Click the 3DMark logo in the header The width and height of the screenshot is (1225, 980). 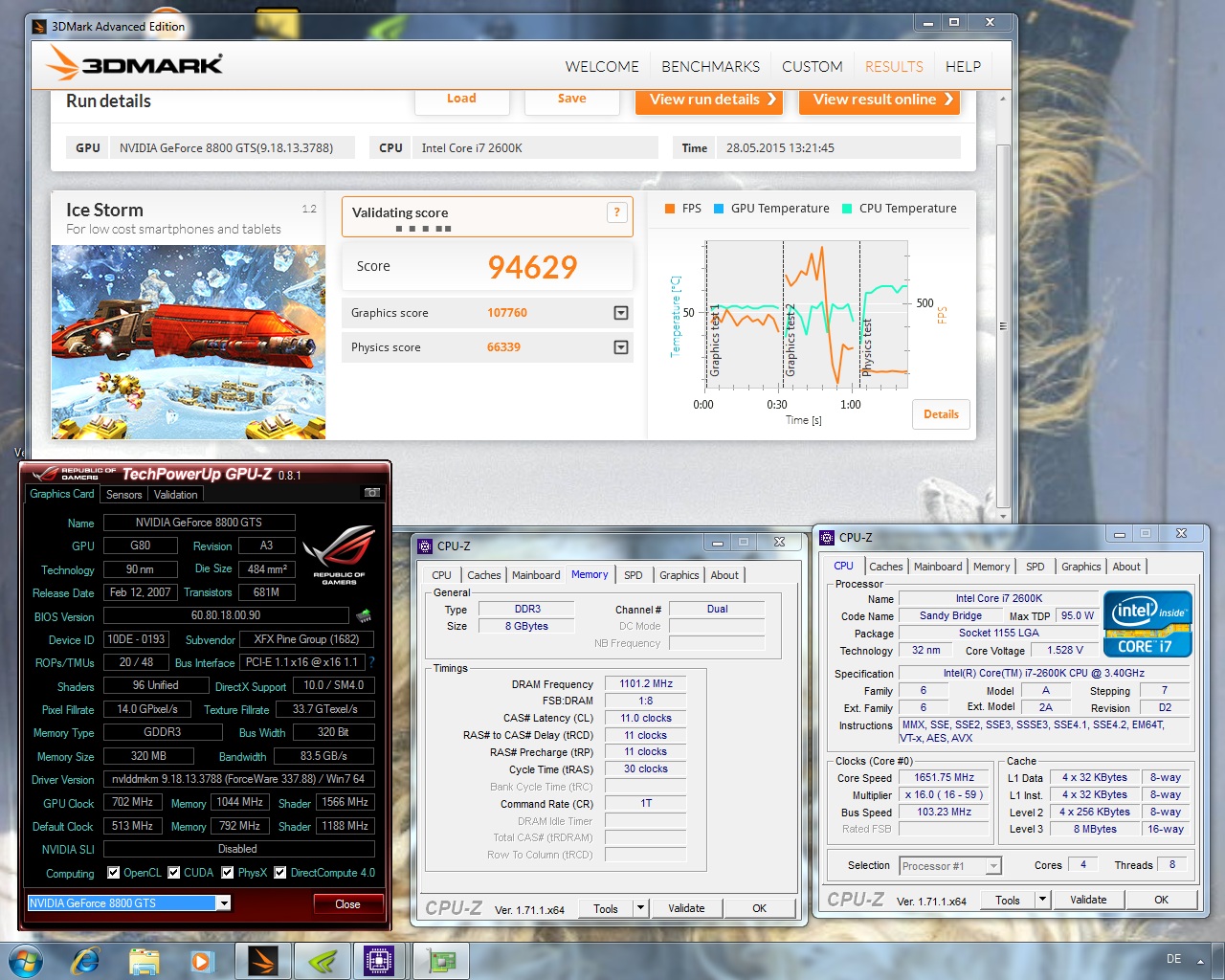coord(135,64)
